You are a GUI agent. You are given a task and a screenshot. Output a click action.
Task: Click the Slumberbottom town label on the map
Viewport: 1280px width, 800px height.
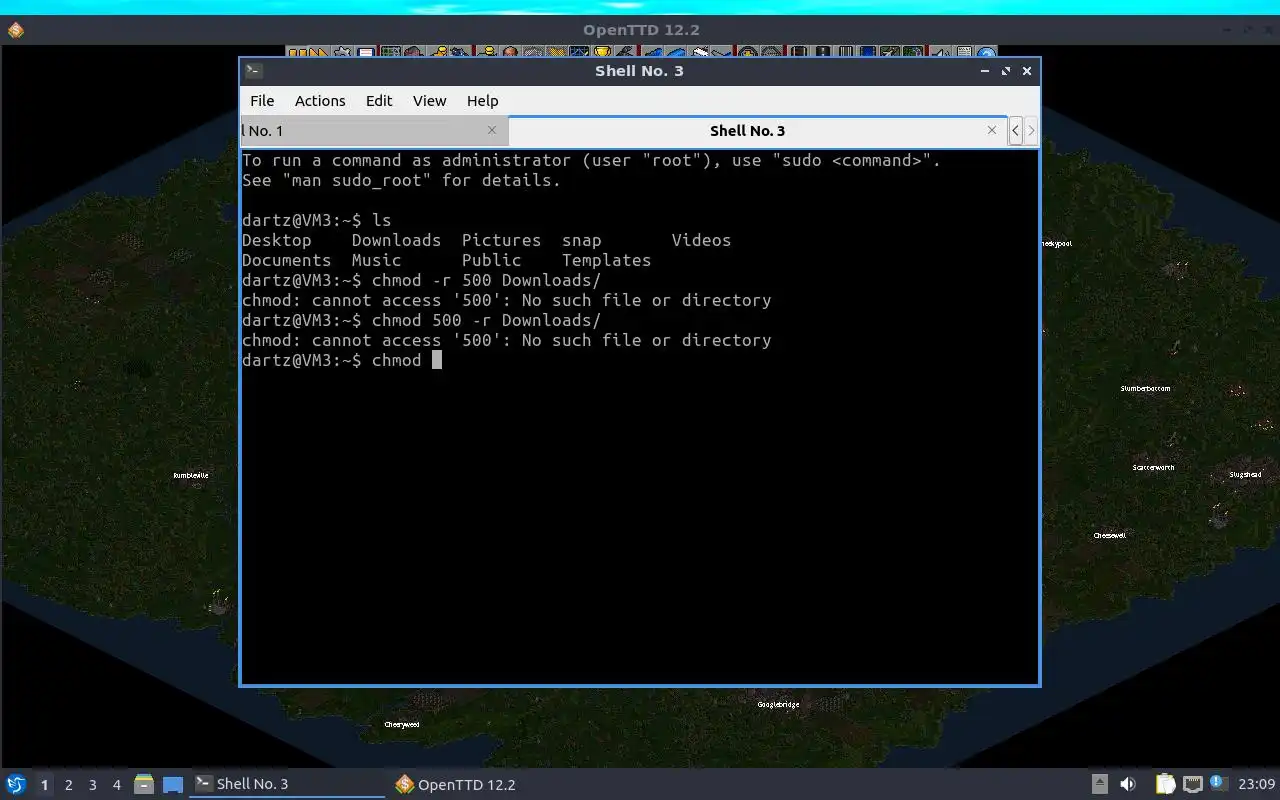click(1145, 388)
